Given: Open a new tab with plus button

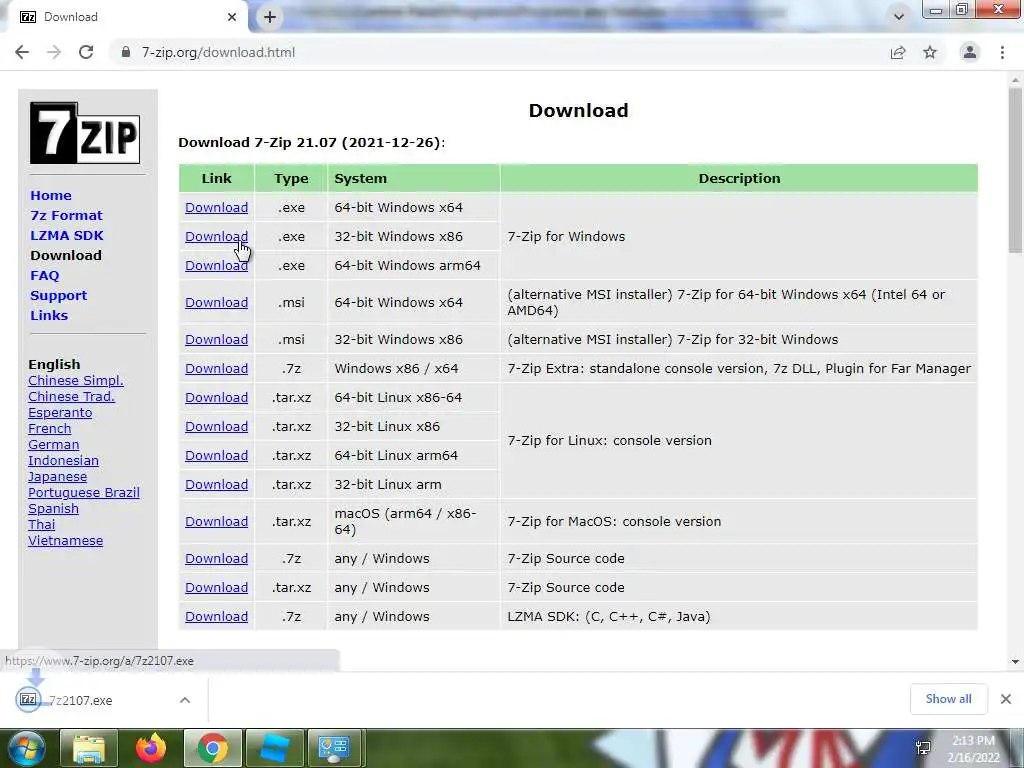Looking at the screenshot, I should point(270,17).
